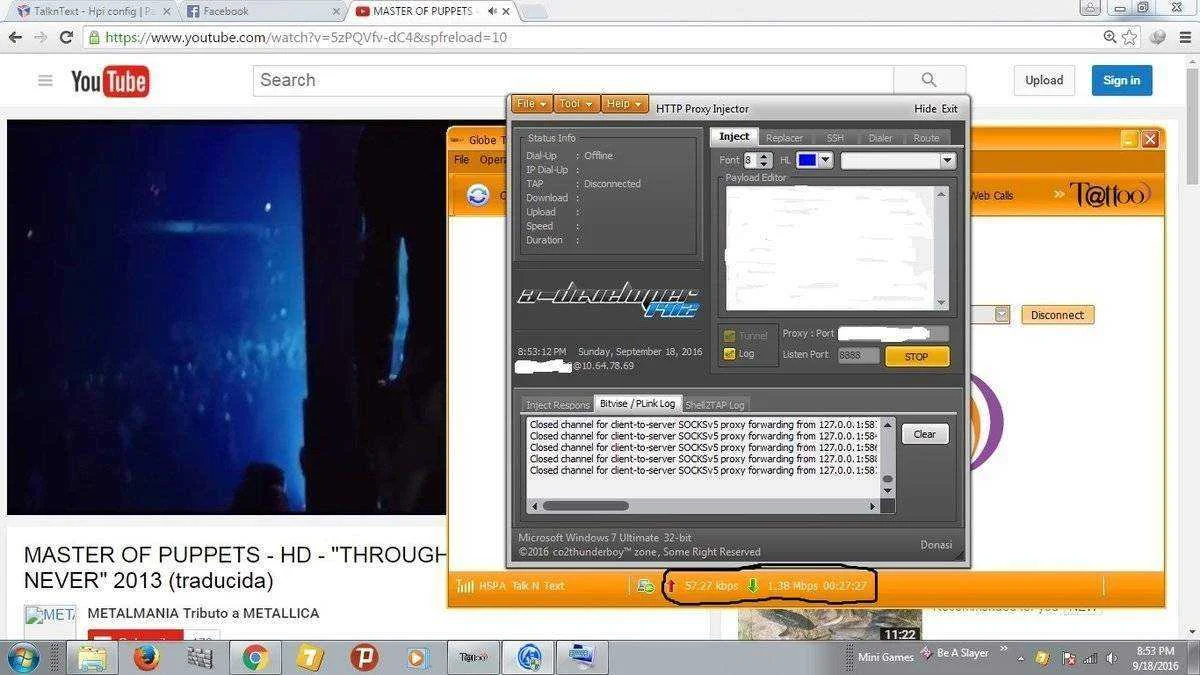The width and height of the screenshot is (1200, 675).
Task: Click the log horizontal scrollbar thumb
Action: [585, 506]
